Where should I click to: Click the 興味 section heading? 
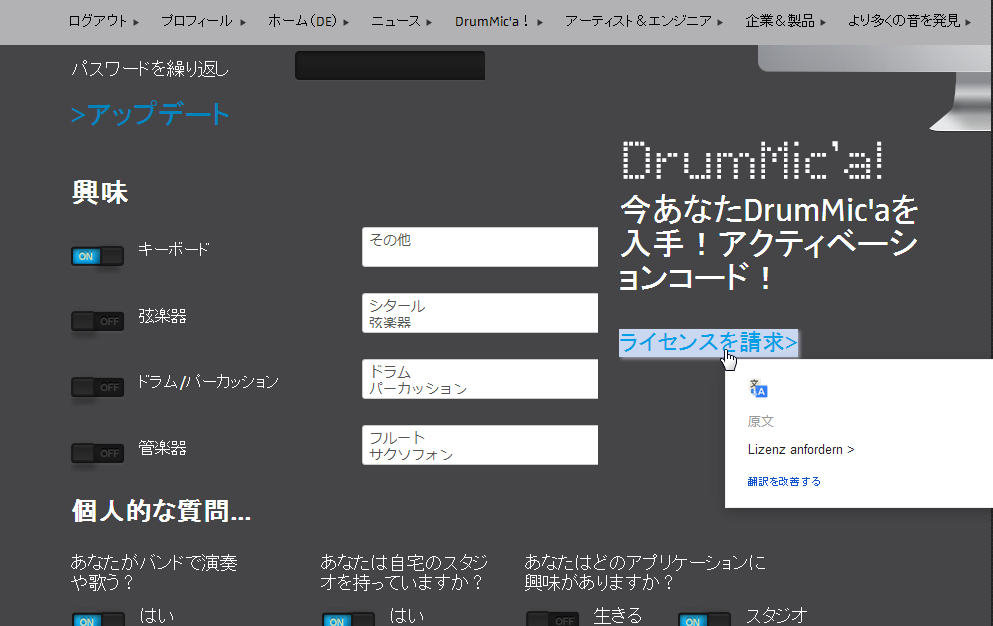click(100, 192)
